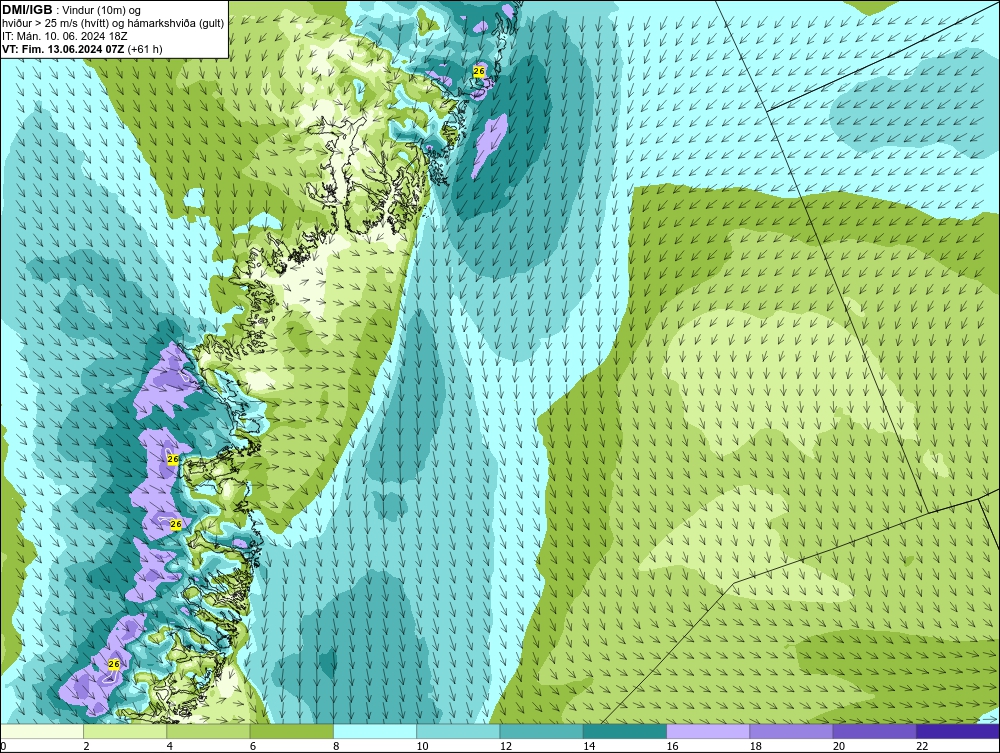This screenshot has width=1000, height=753.
Task: Click the yellow 26 gust label on northeast coast
Action: pyautogui.click(x=479, y=71)
